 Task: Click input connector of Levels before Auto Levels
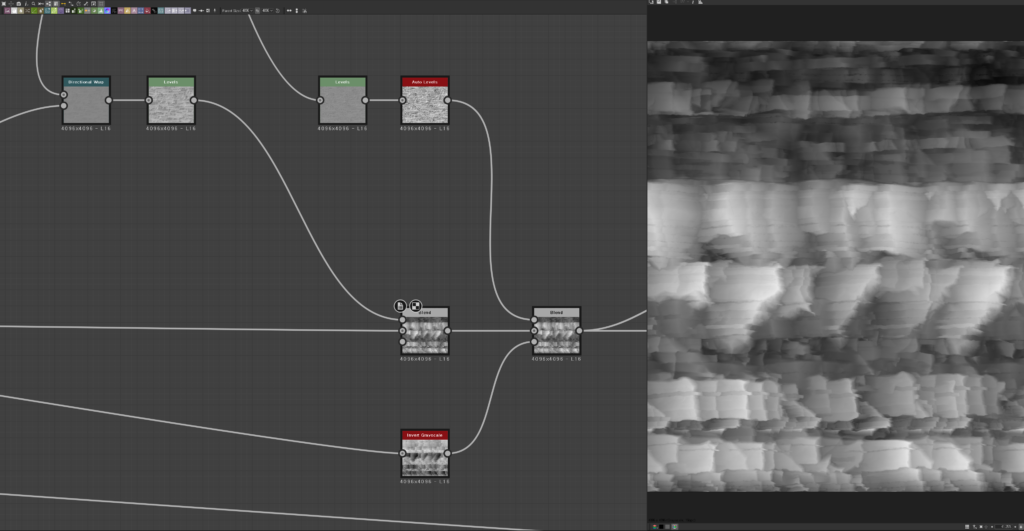pos(320,100)
